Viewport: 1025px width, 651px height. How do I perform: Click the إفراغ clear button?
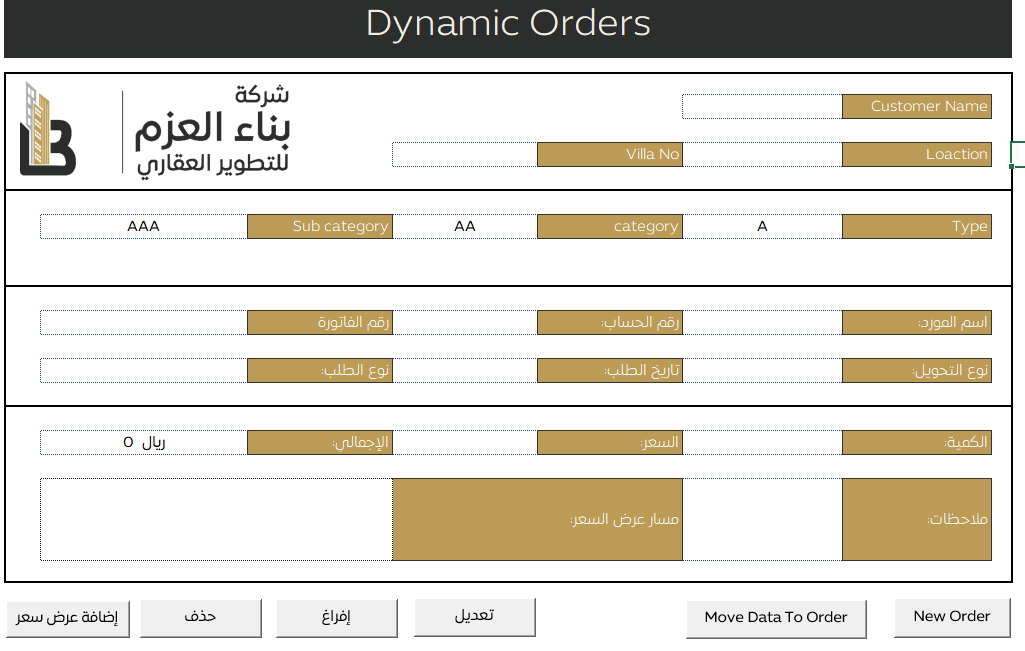point(336,618)
